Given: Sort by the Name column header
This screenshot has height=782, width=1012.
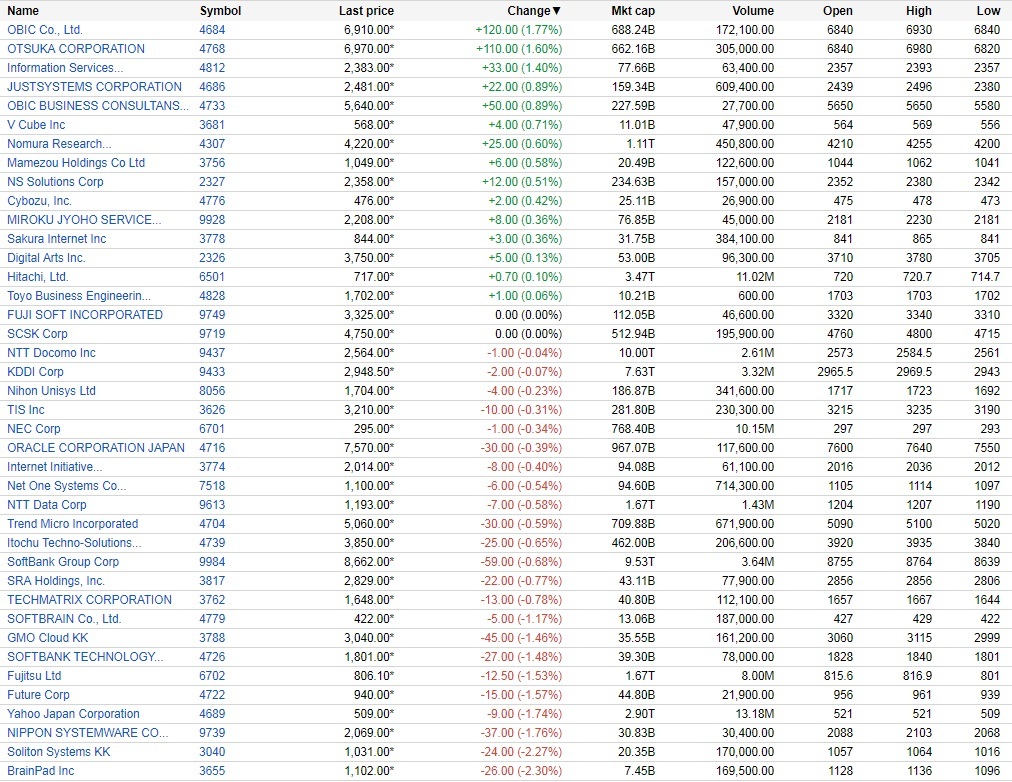Looking at the screenshot, I should pyautogui.click(x=23, y=11).
